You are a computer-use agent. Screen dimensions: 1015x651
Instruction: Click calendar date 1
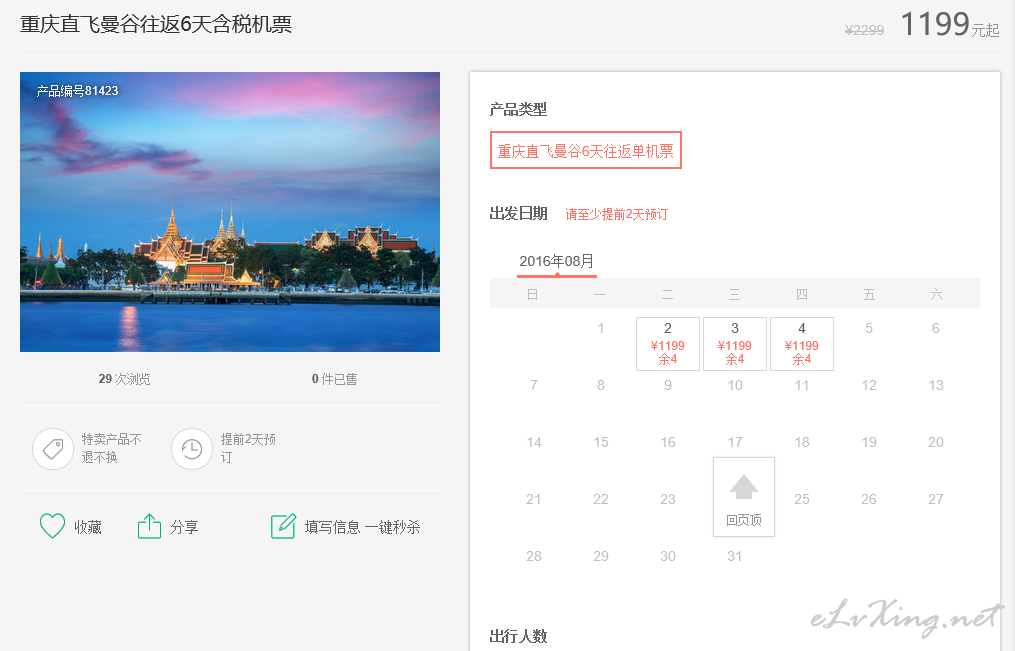point(601,328)
